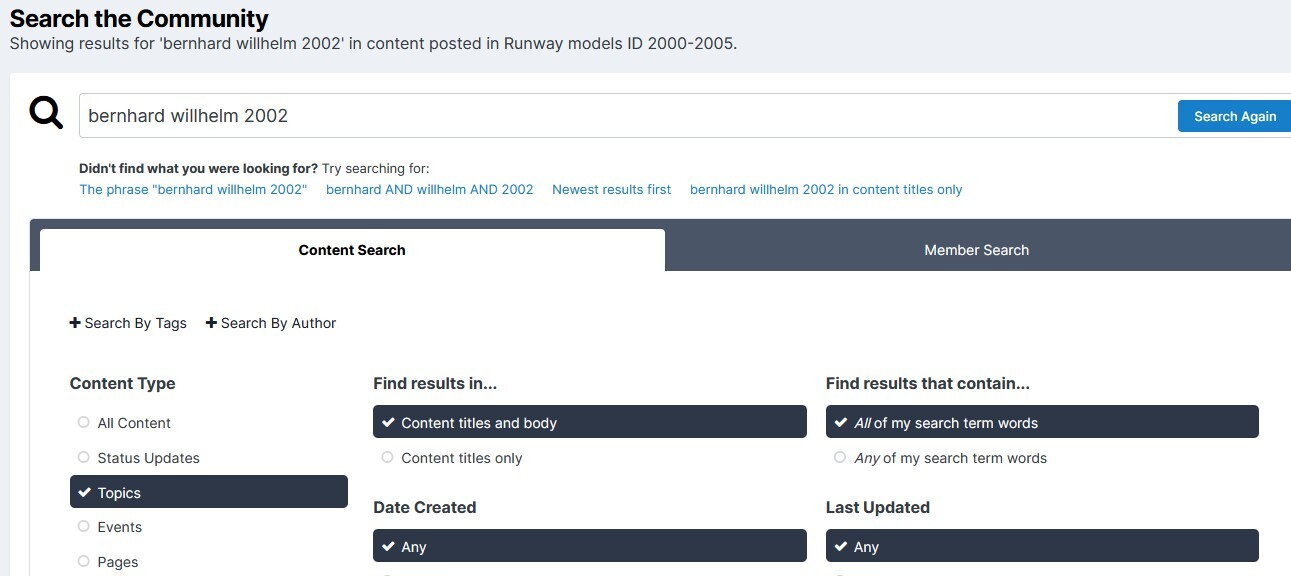The height and width of the screenshot is (576, 1291).
Task: Click the magnifying glass search icon
Action: (x=46, y=114)
